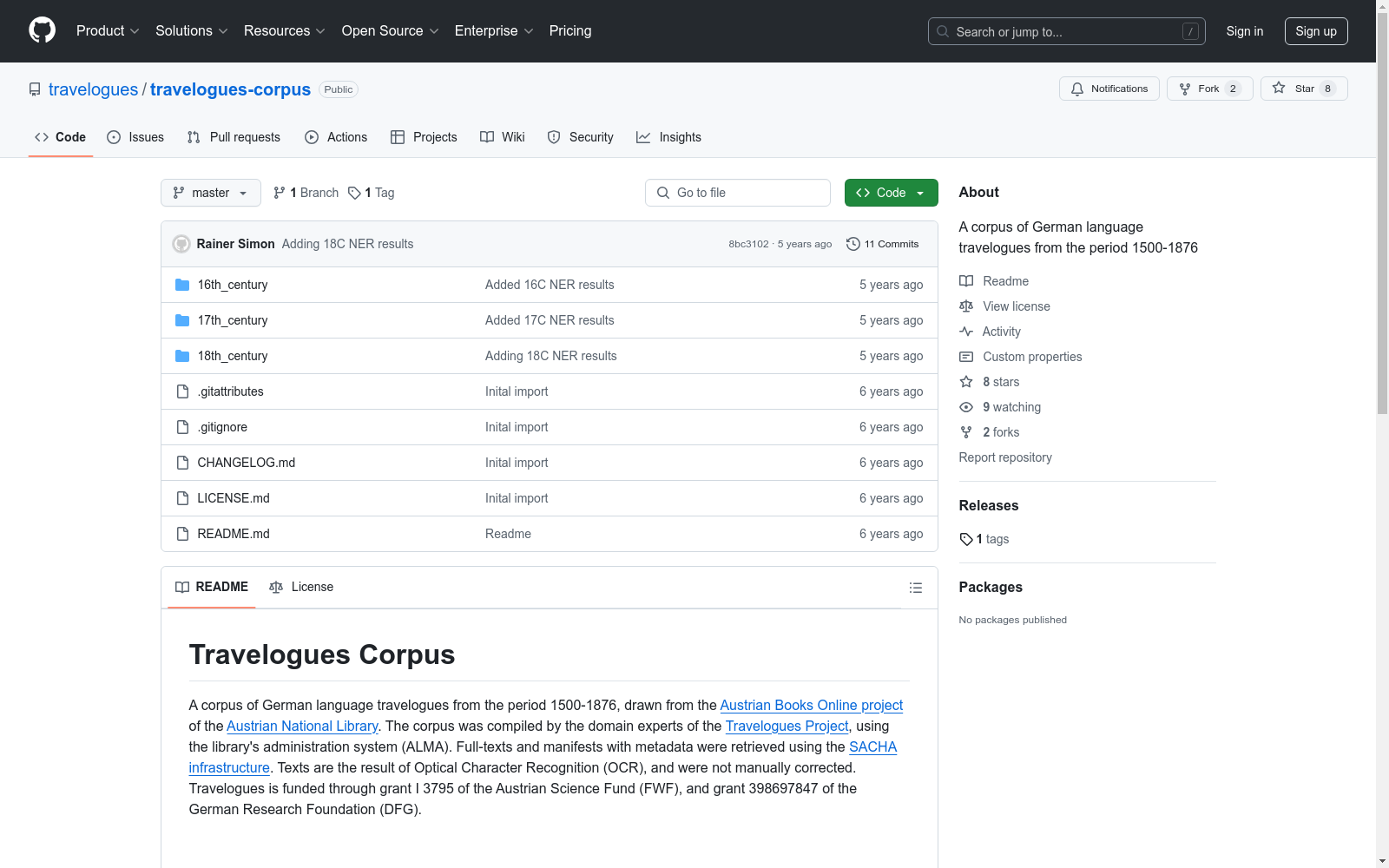Fork this repository via Fork button
The height and width of the screenshot is (868, 1389).
(1210, 89)
